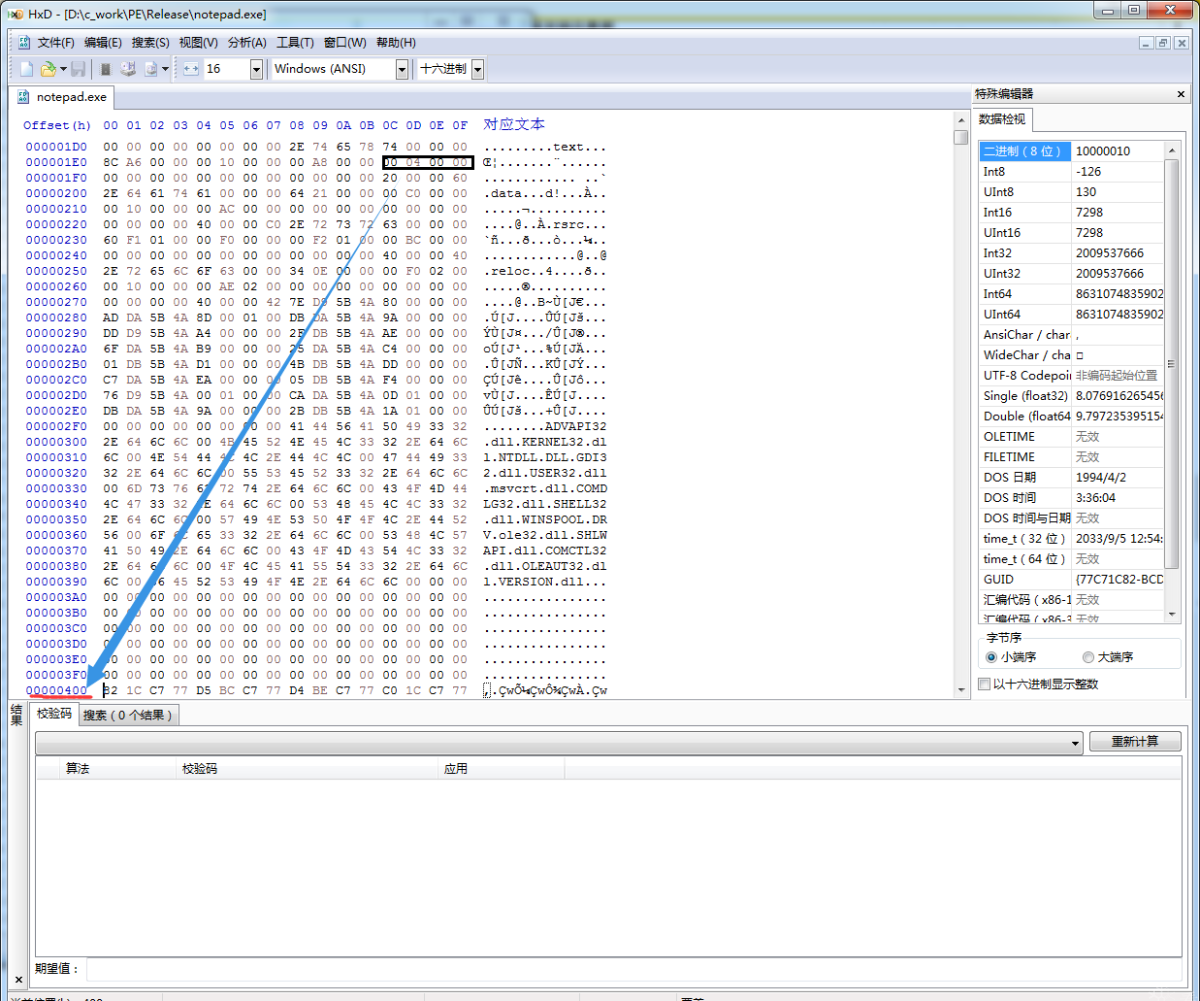Click offset 00000400 in the offset column
This screenshot has height=1001, width=1200.
click(56, 690)
